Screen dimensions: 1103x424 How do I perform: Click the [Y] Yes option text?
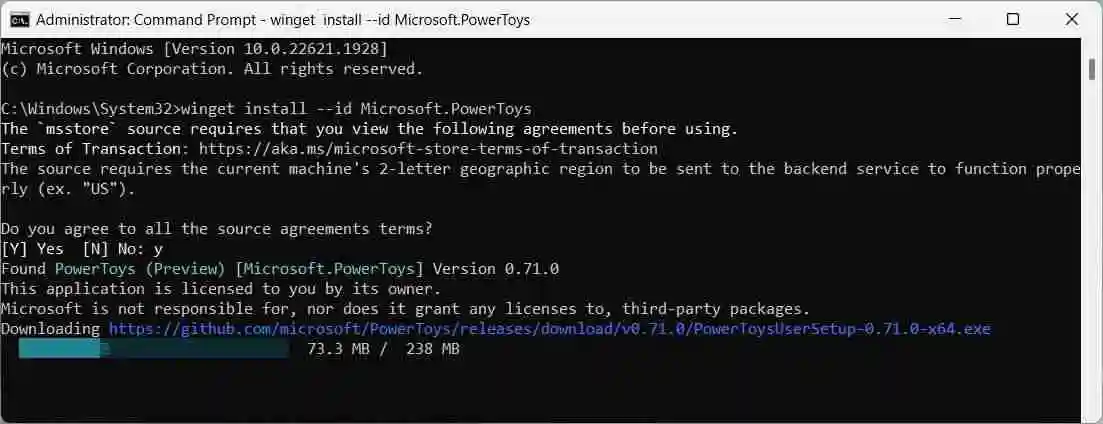click(x=32, y=249)
